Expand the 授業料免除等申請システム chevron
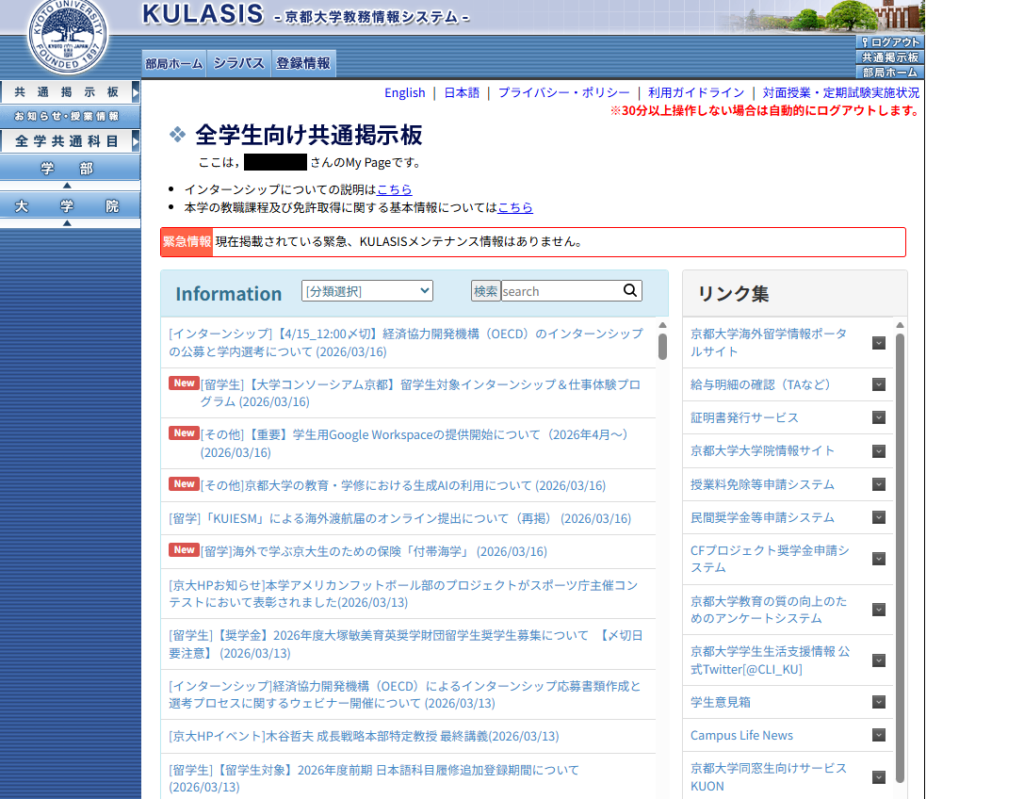This screenshot has width=1024, height=799. tap(878, 485)
